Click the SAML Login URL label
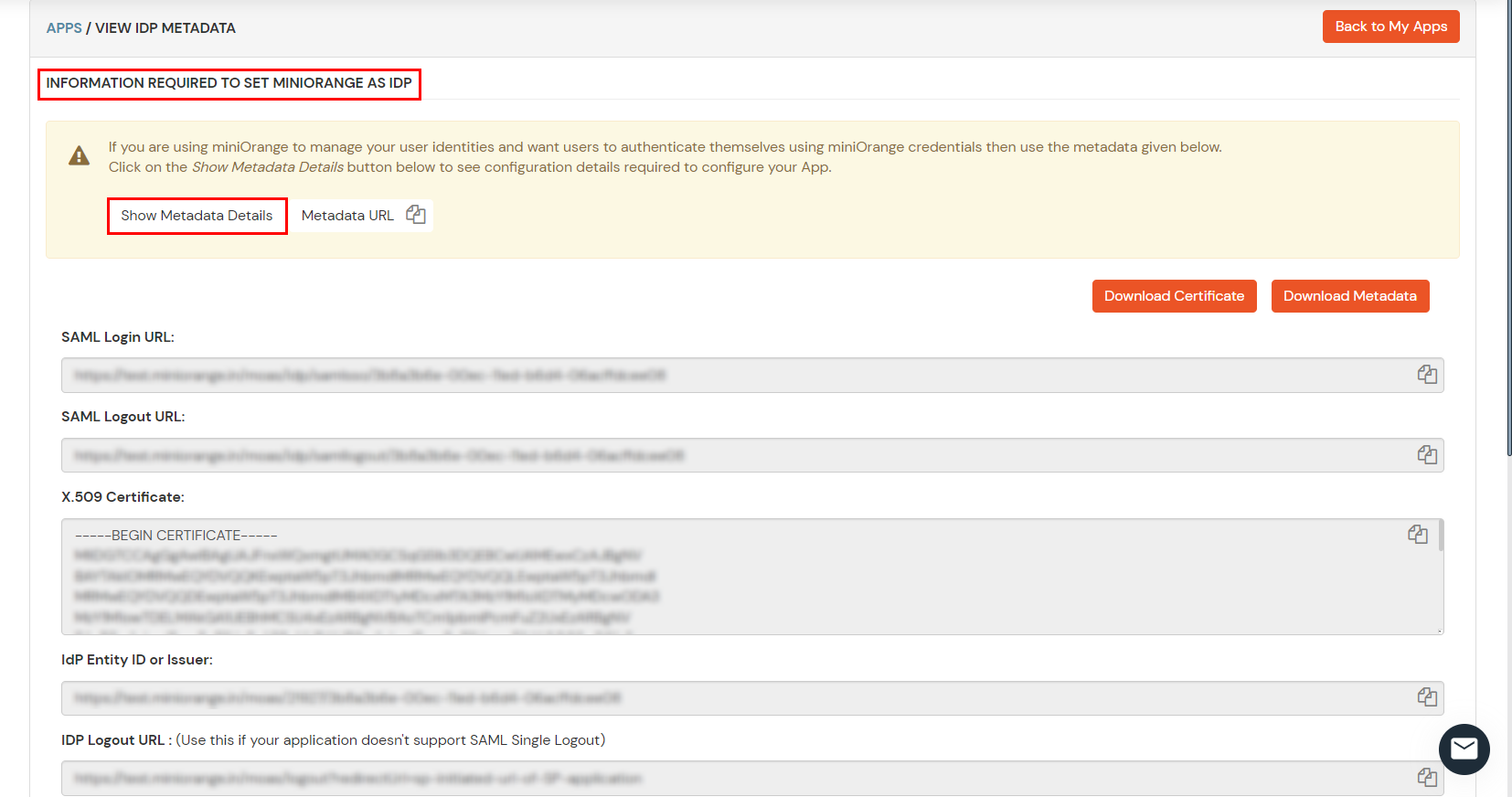Viewport: 1512px width, 797px height. pyautogui.click(x=118, y=337)
